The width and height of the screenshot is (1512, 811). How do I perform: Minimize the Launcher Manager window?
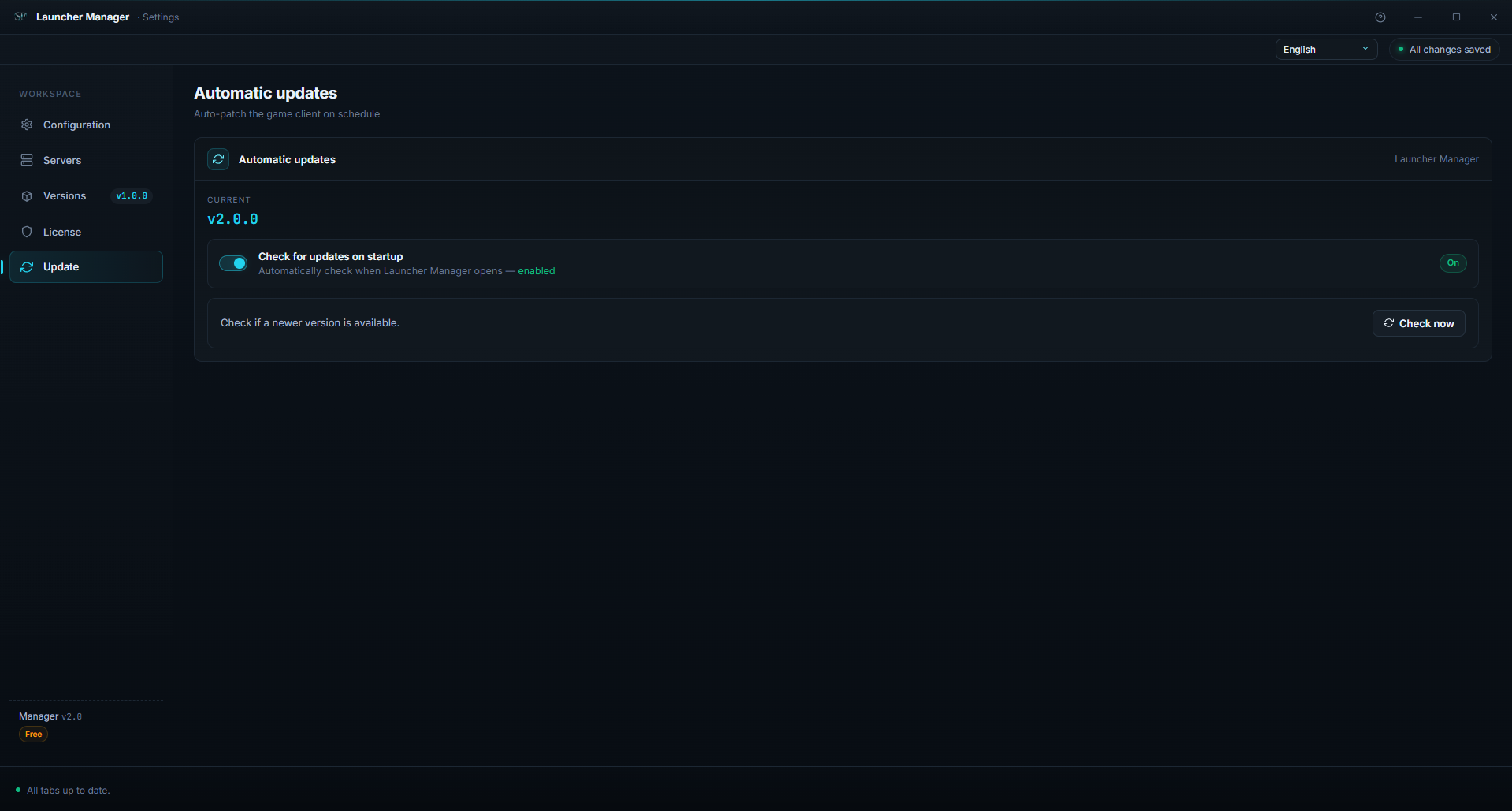pos(1417,17)
